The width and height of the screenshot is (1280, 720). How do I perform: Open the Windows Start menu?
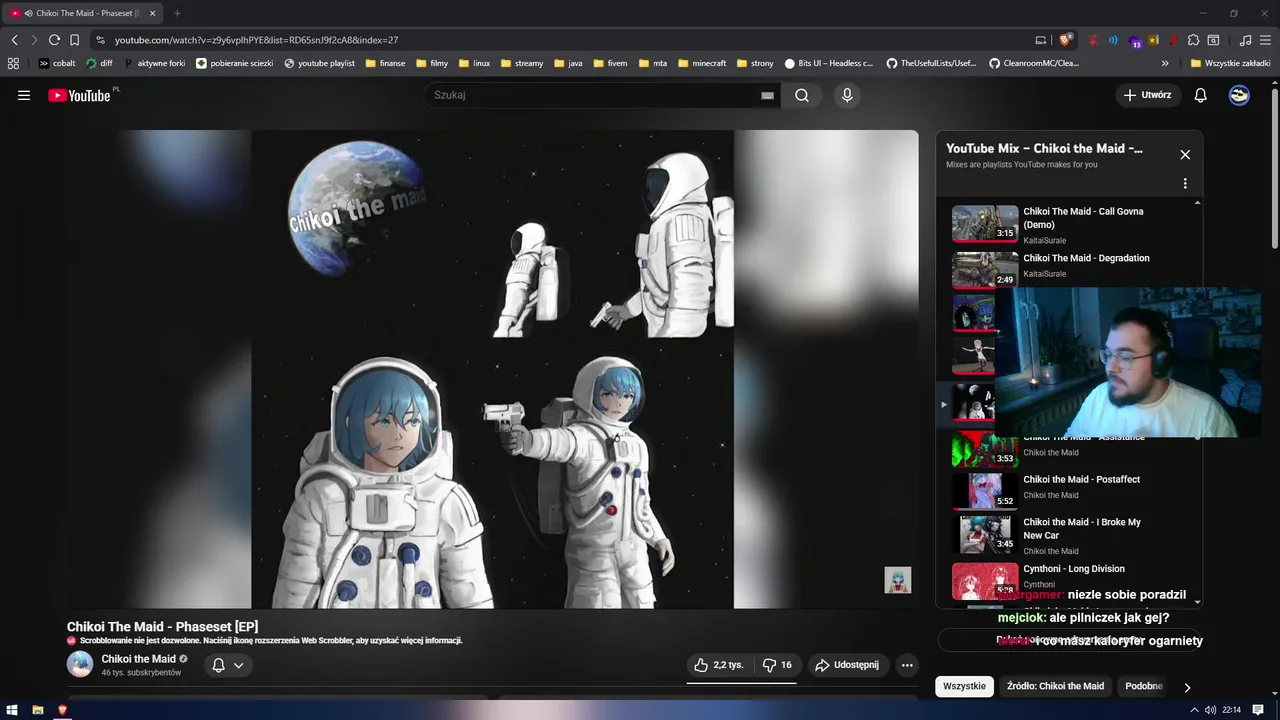pyautogui.click(x=12, y=710)
